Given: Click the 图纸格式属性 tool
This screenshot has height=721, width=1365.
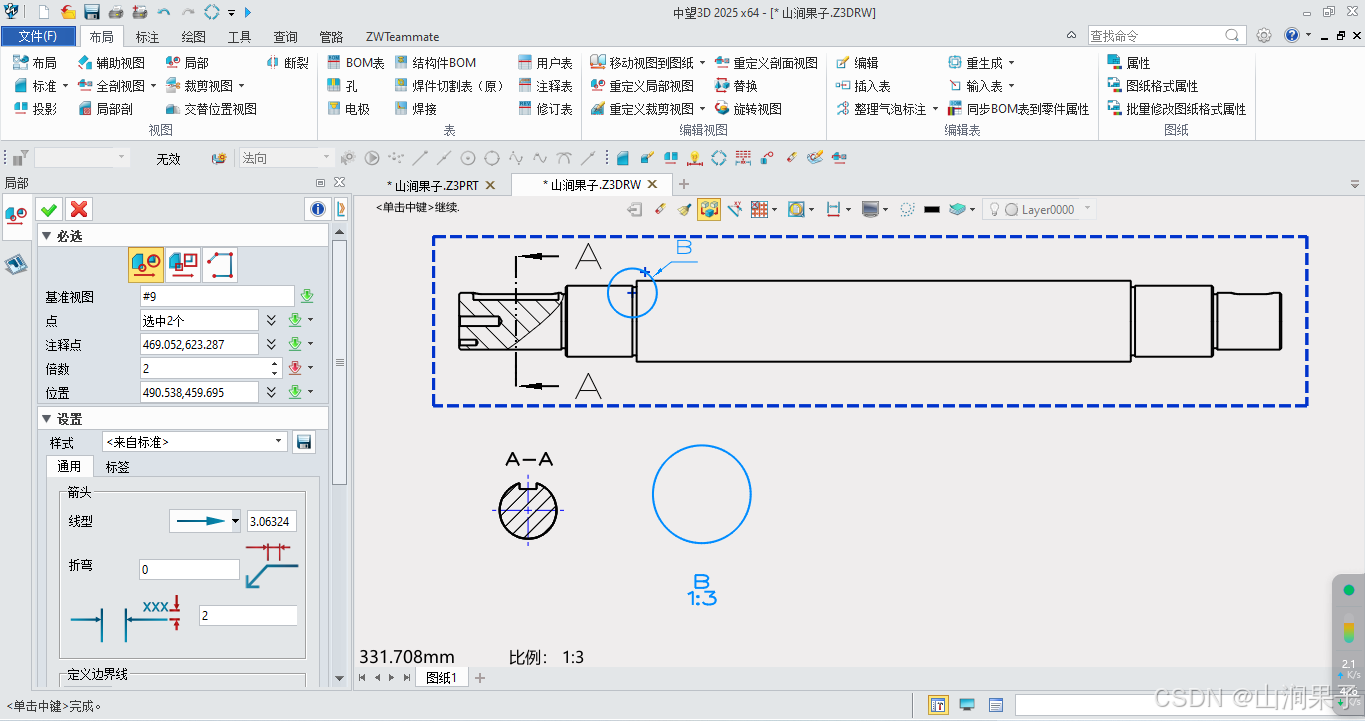Looking at the screenshot, I should click(1153, 86).
